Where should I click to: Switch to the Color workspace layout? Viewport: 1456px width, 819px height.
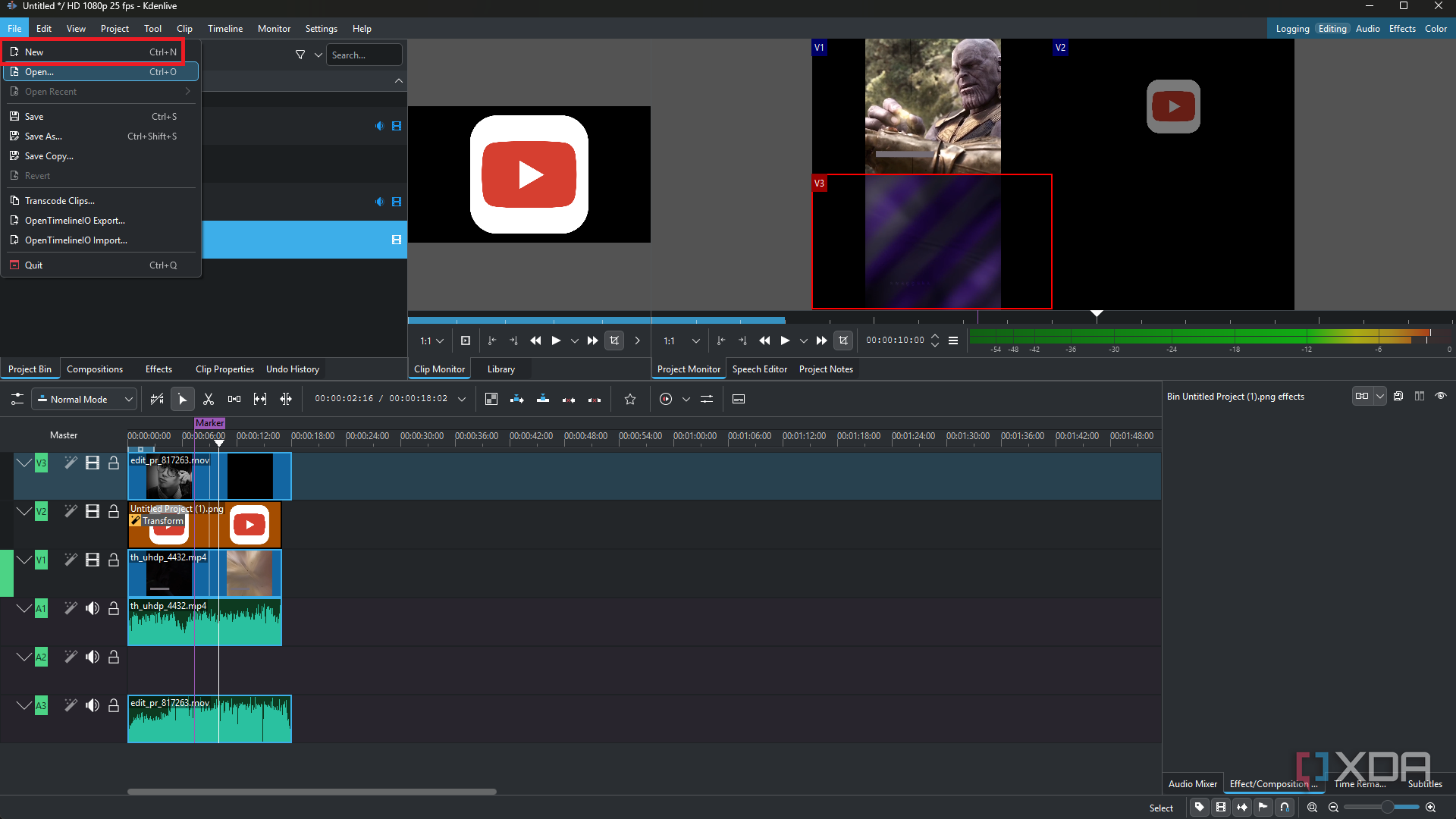[1436, 29]
